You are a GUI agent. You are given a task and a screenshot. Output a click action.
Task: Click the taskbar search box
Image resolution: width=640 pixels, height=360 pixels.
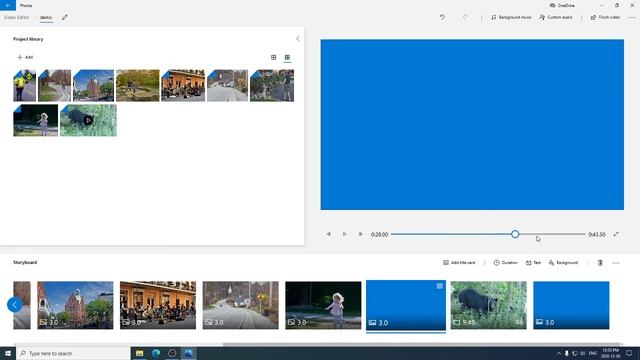73,353
